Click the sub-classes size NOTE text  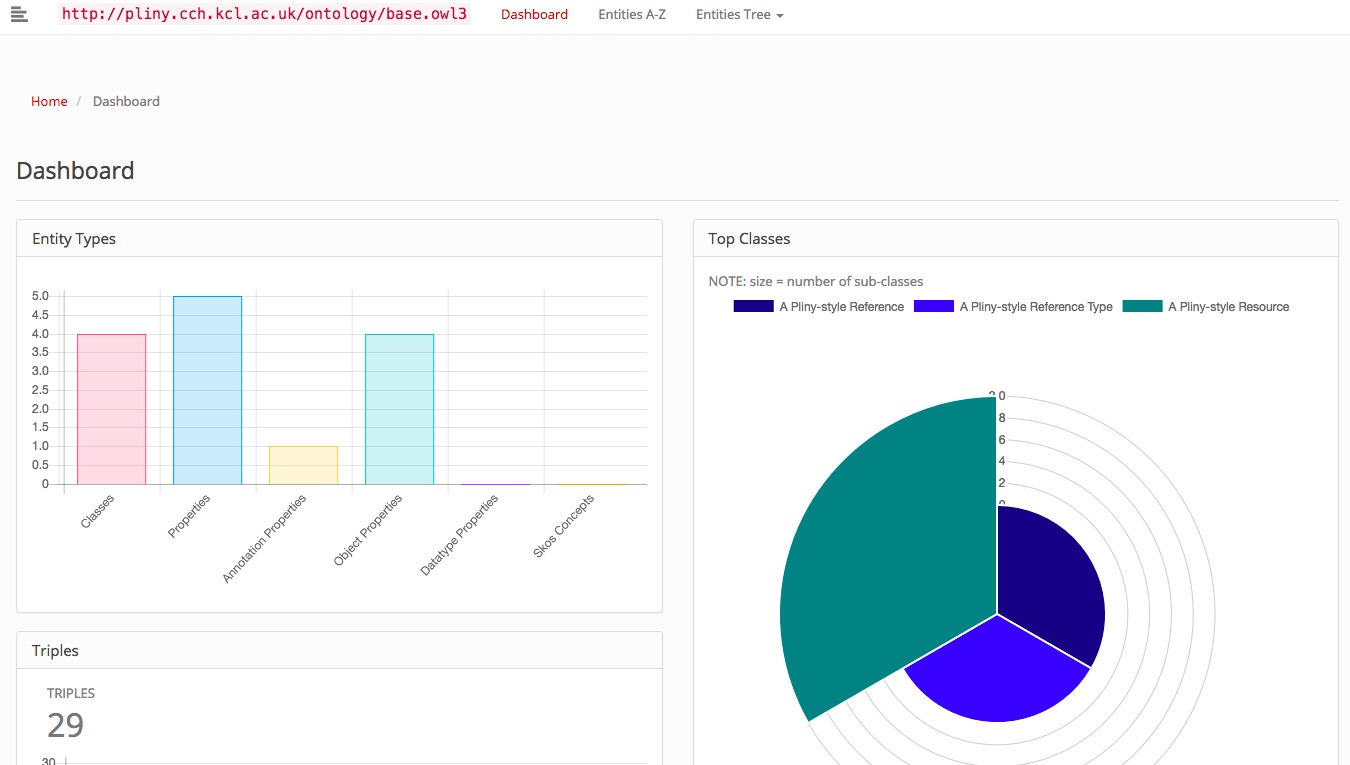tap(816, 281)
